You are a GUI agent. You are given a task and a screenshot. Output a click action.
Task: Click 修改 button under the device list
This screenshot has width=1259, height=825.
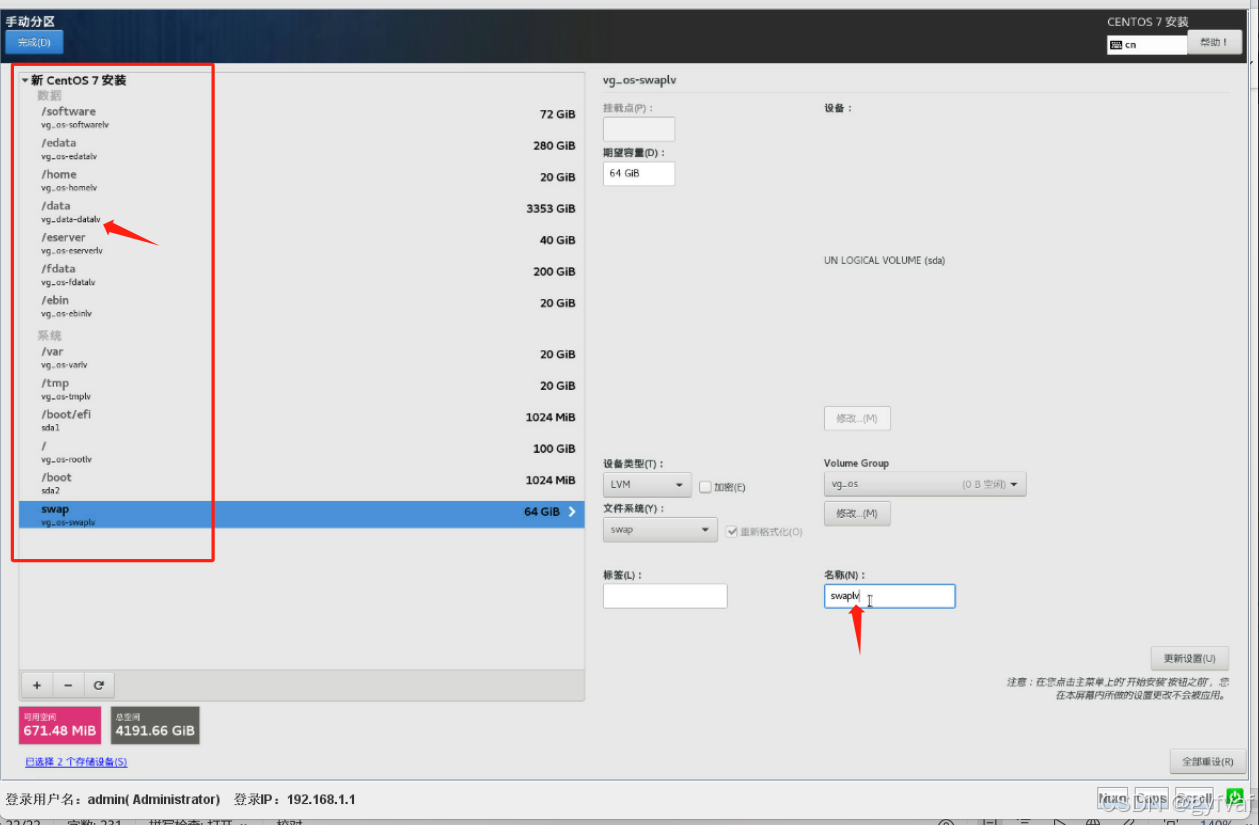pyautogui.click(x=857, y=418)
